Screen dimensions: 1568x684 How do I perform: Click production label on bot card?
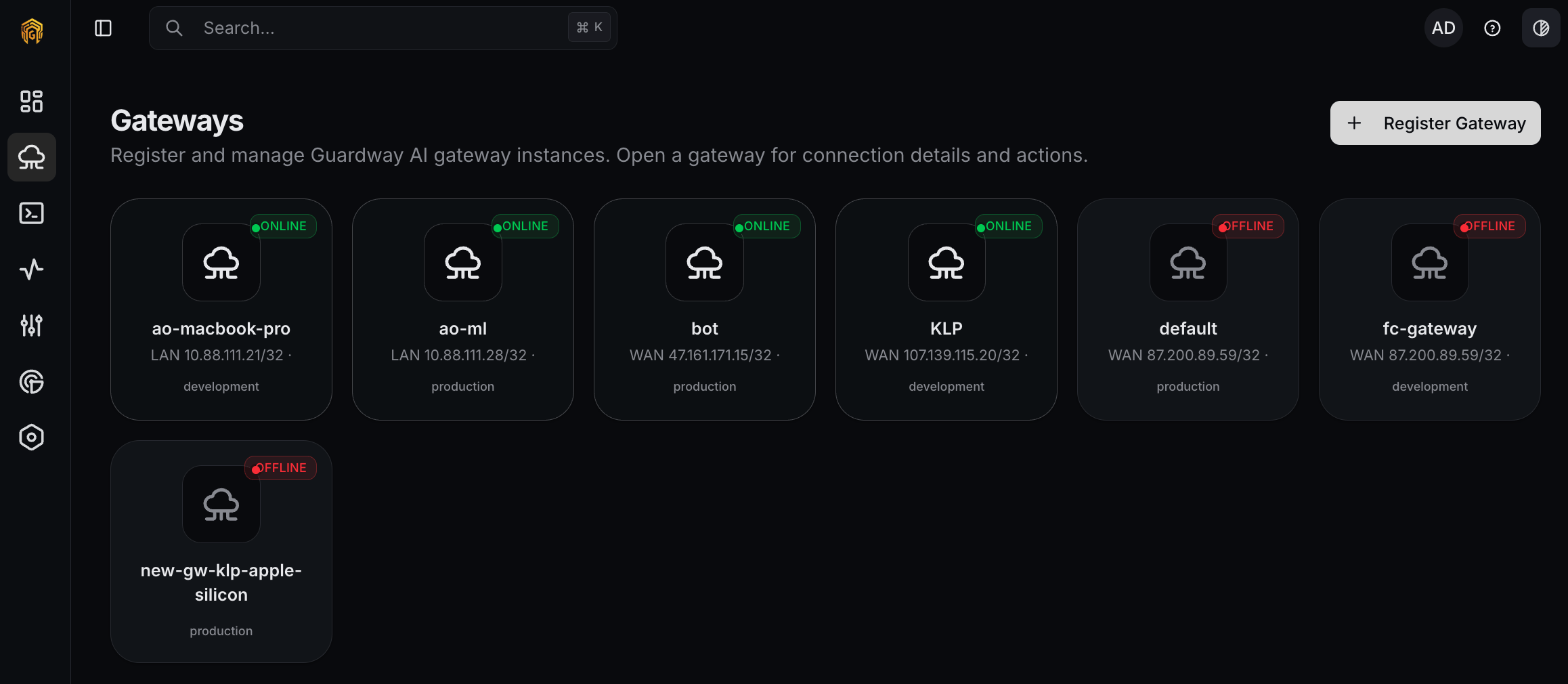click(x=705, y=387)
